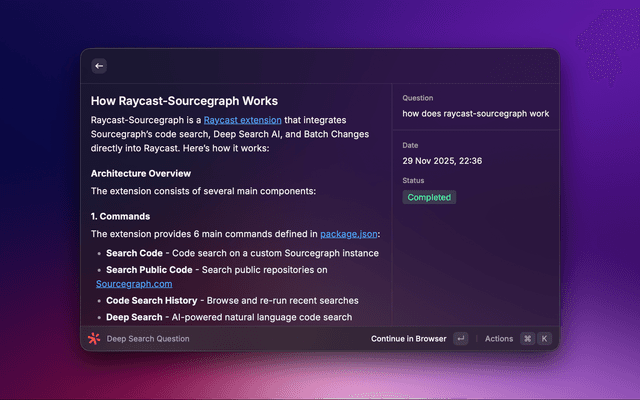Select Continue in Browser

pos(408,339)
